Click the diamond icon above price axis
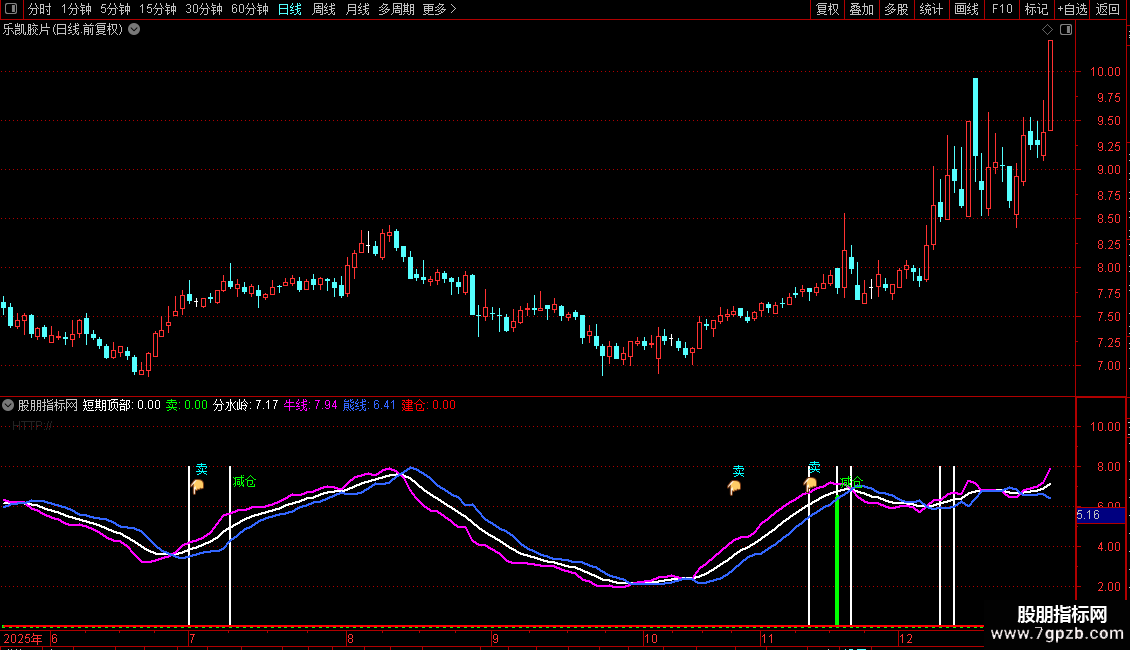Viewport: 1130px width, 650px height. pos(1047,30)
